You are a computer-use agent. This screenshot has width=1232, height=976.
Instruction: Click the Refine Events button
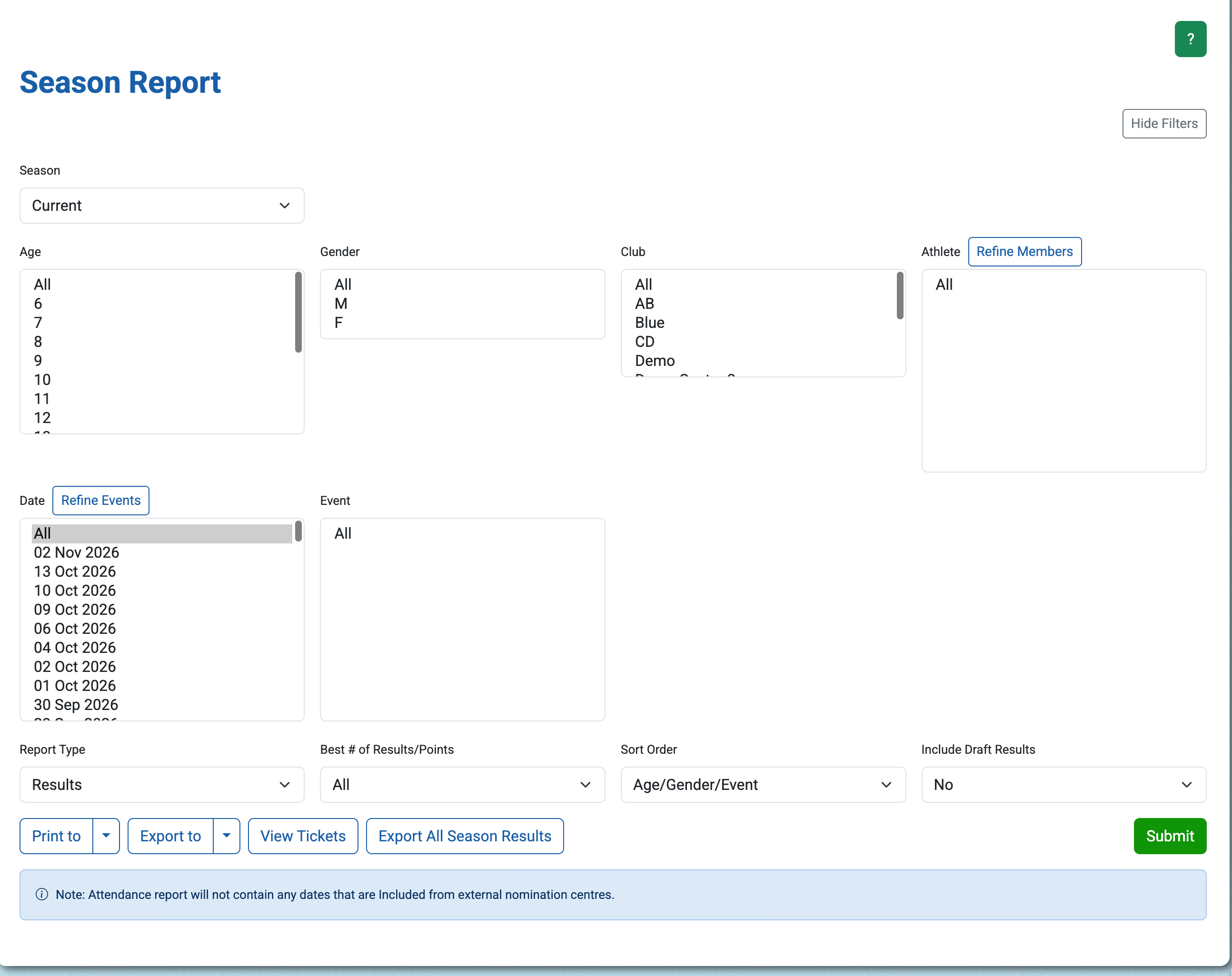click(100, 501)
